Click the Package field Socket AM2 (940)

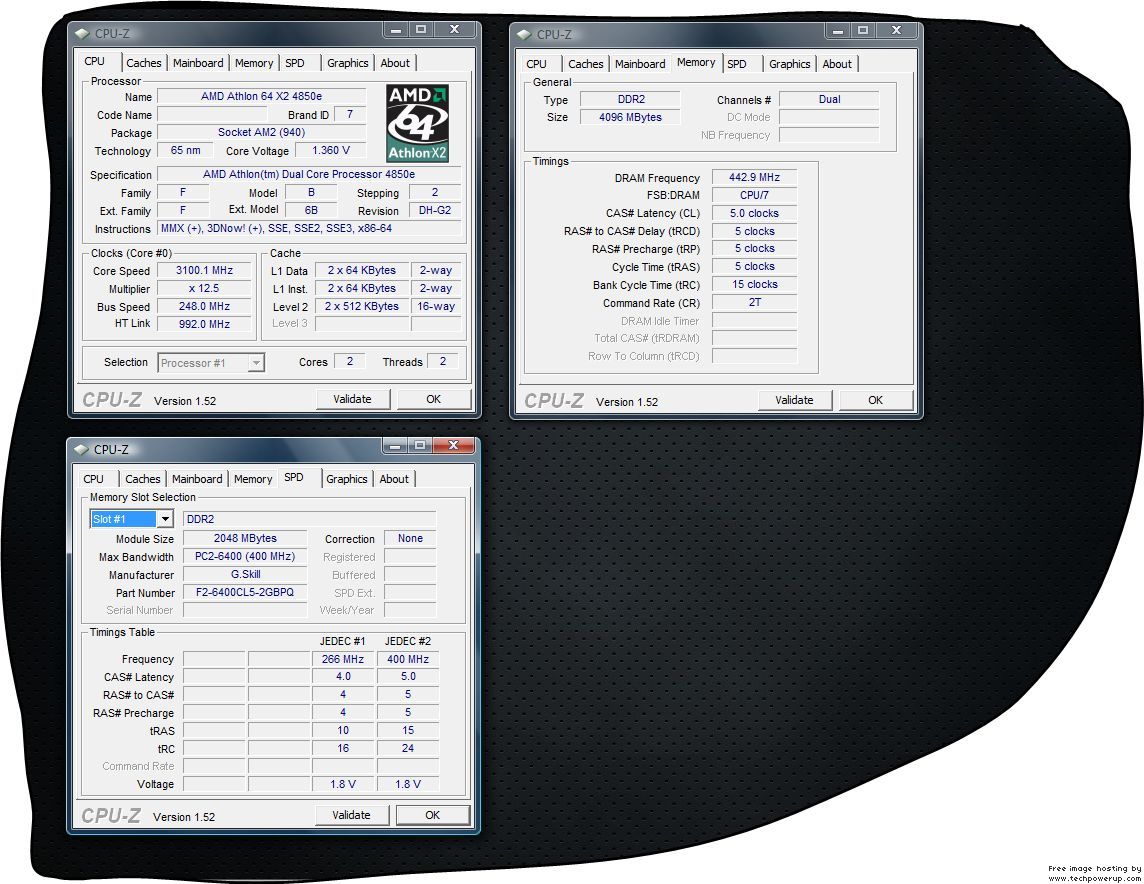261,132
